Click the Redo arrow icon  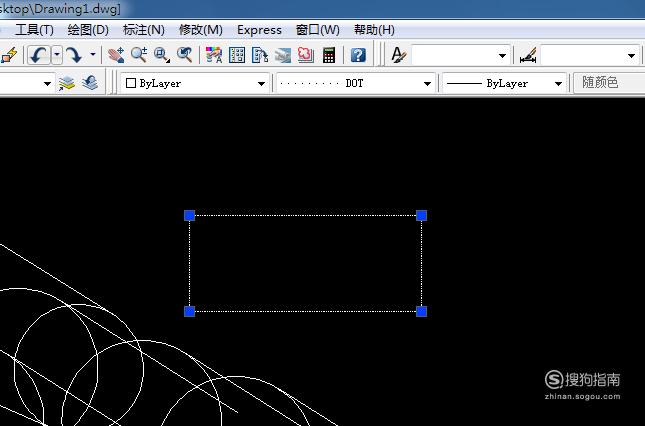[74, 55]
